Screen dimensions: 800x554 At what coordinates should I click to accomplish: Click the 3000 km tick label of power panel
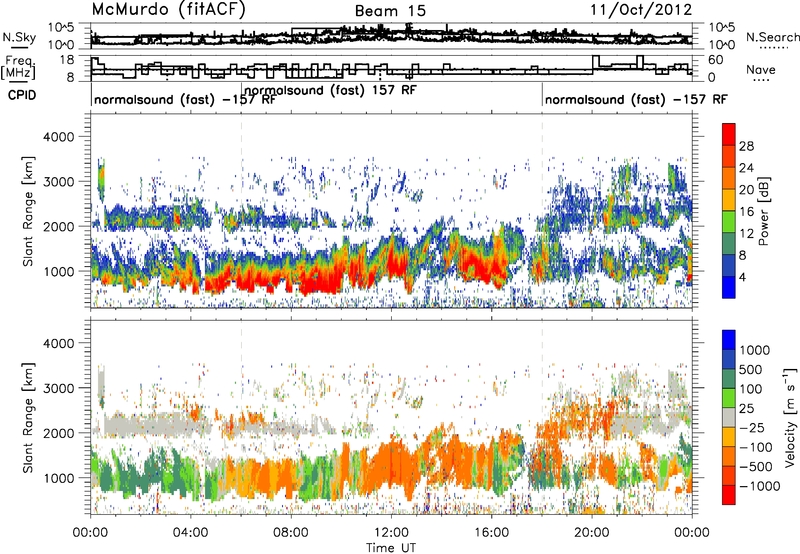(58, 182)
